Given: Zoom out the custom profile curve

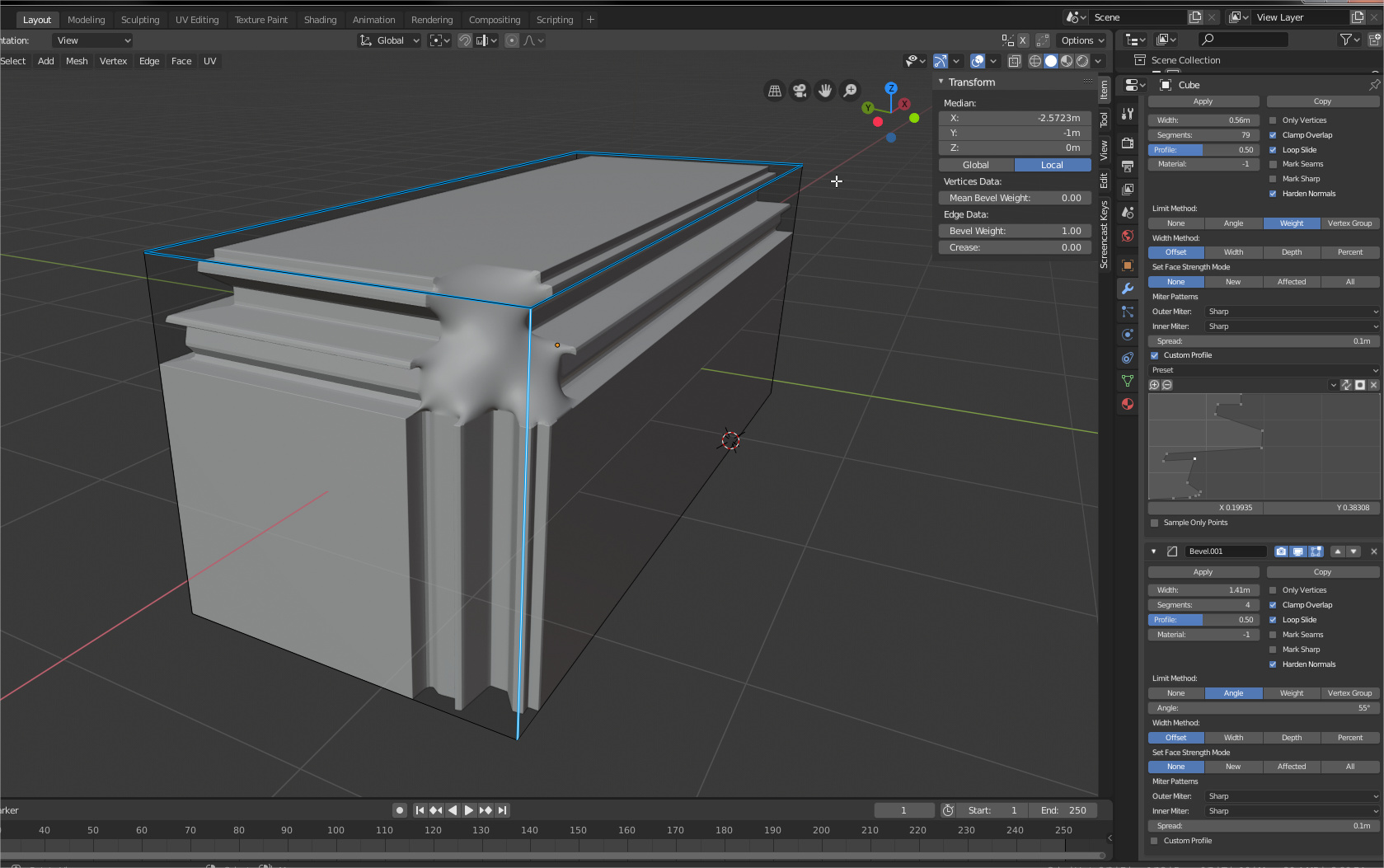Looking at the screenshot, I should pyautogui.click(x=1166, y=385).
